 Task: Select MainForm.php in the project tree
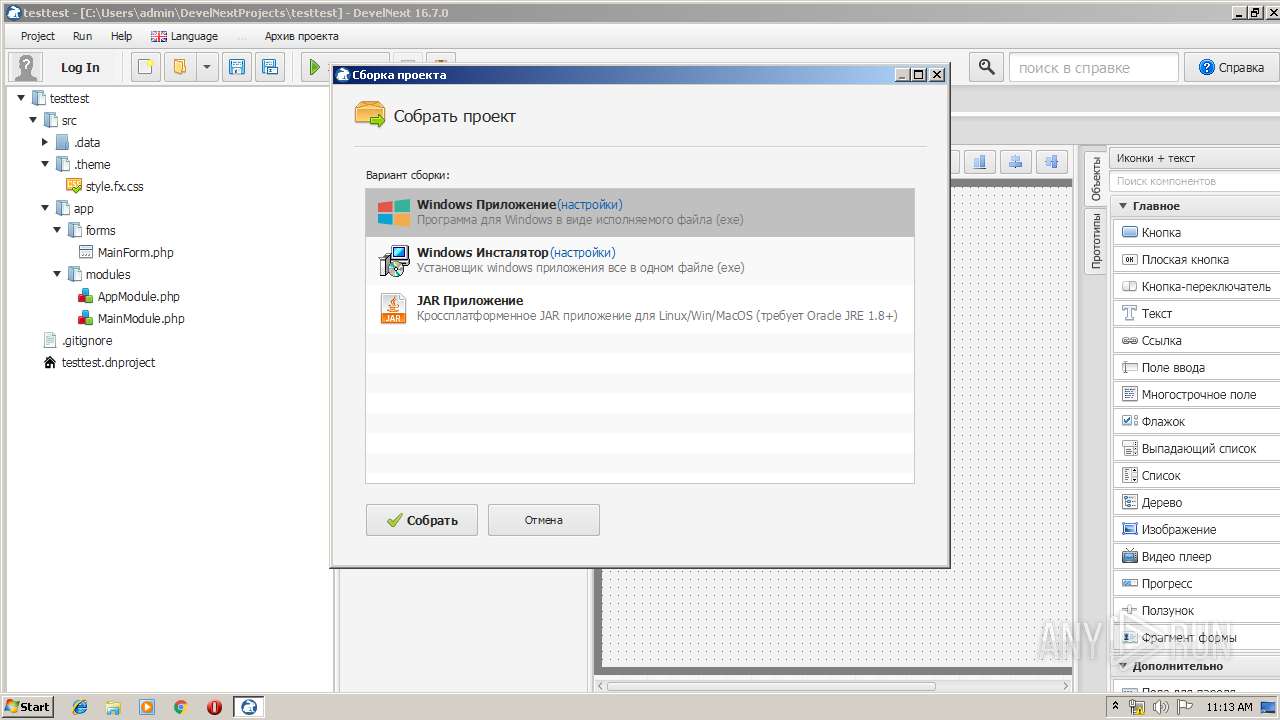[x=125, y=252]
